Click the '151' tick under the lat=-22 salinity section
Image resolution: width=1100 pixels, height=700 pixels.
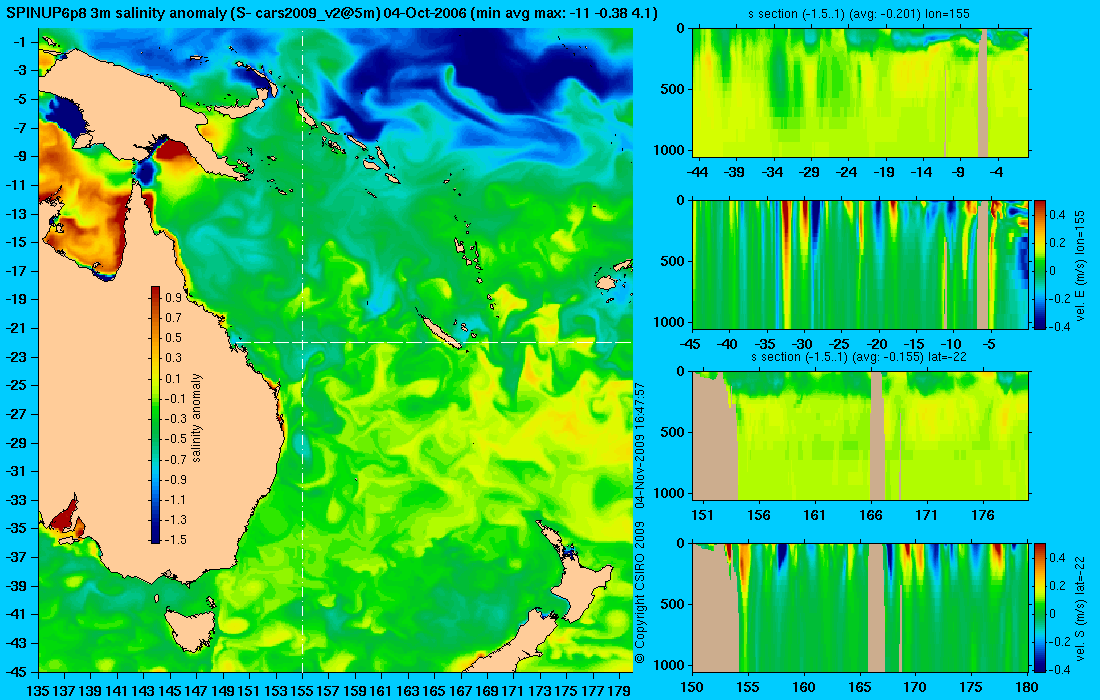[702, 515]
